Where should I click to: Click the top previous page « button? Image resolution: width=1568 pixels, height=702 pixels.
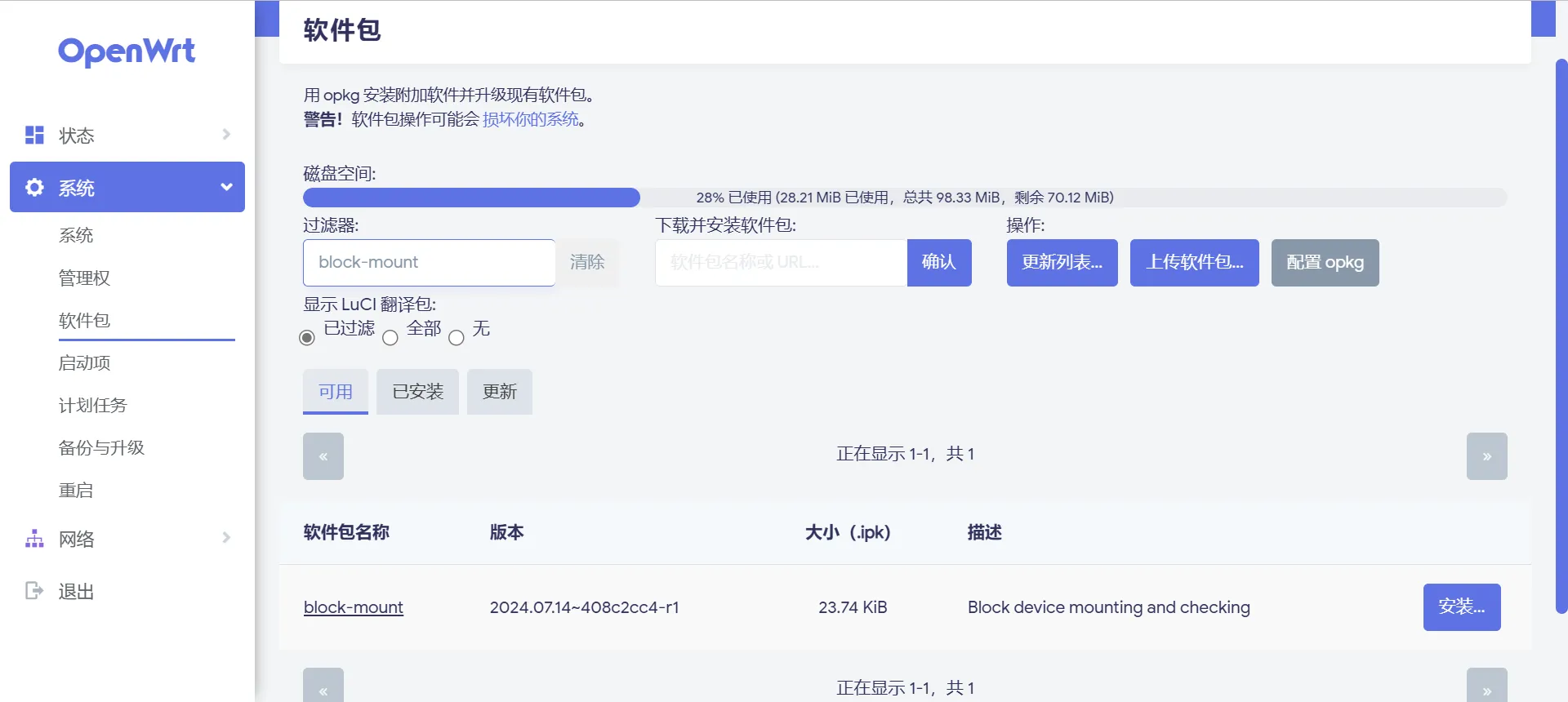(x=323, y=456)
